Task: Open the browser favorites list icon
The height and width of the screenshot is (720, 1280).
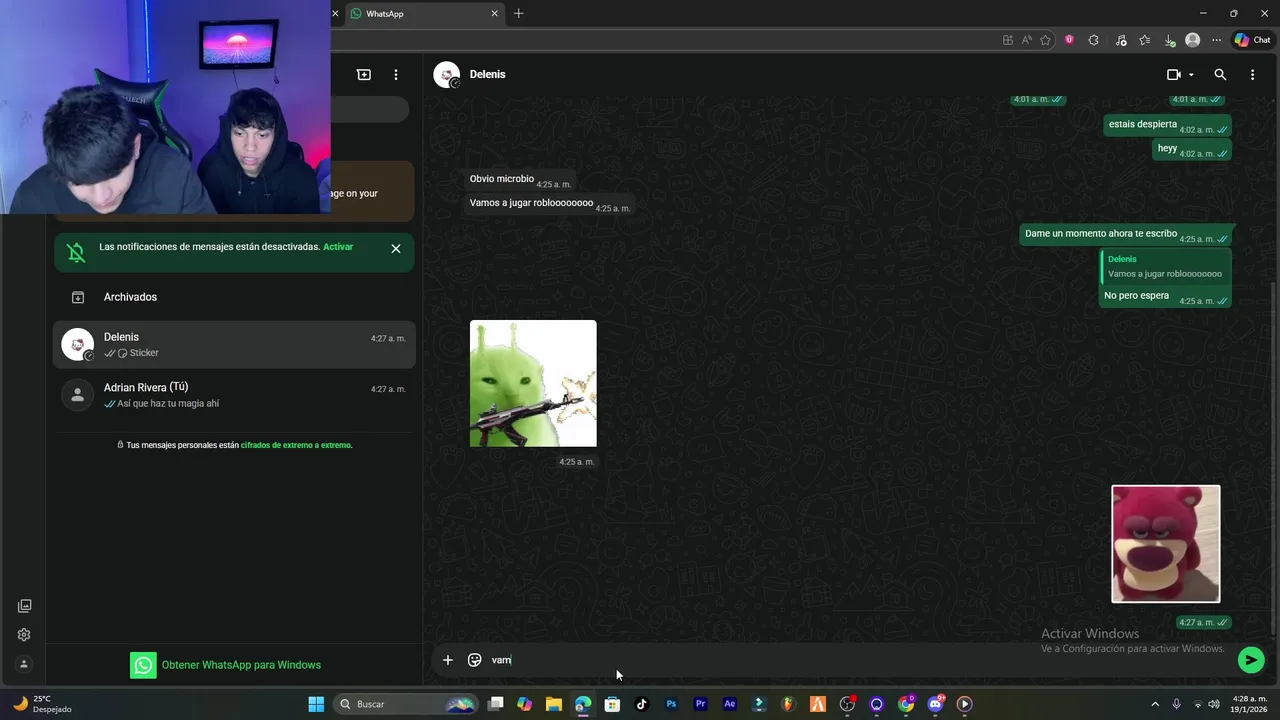Action: [1145, 40]
